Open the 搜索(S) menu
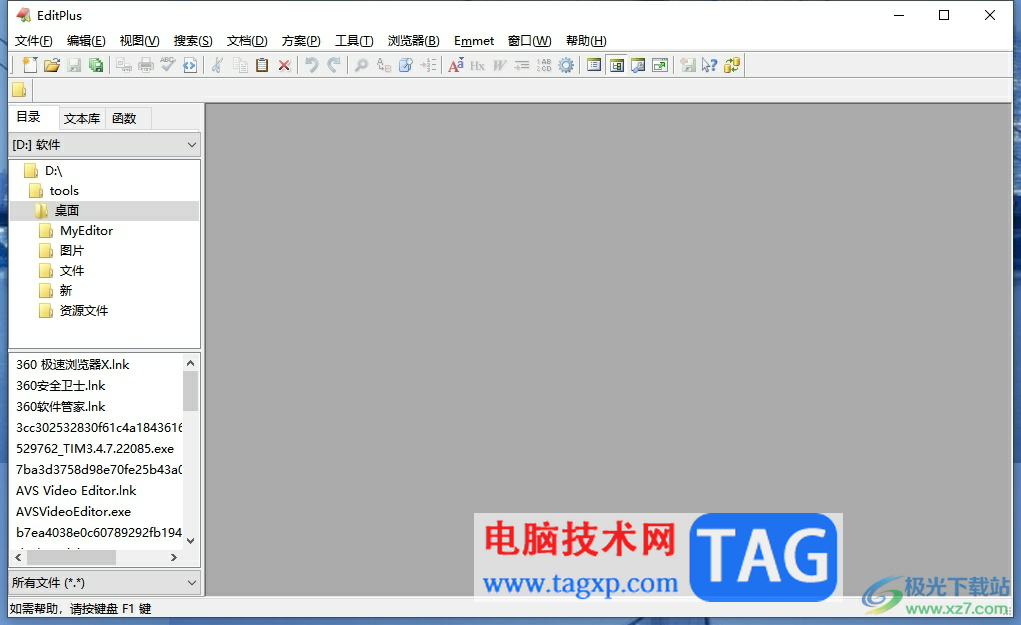 (x=193, y=41)
